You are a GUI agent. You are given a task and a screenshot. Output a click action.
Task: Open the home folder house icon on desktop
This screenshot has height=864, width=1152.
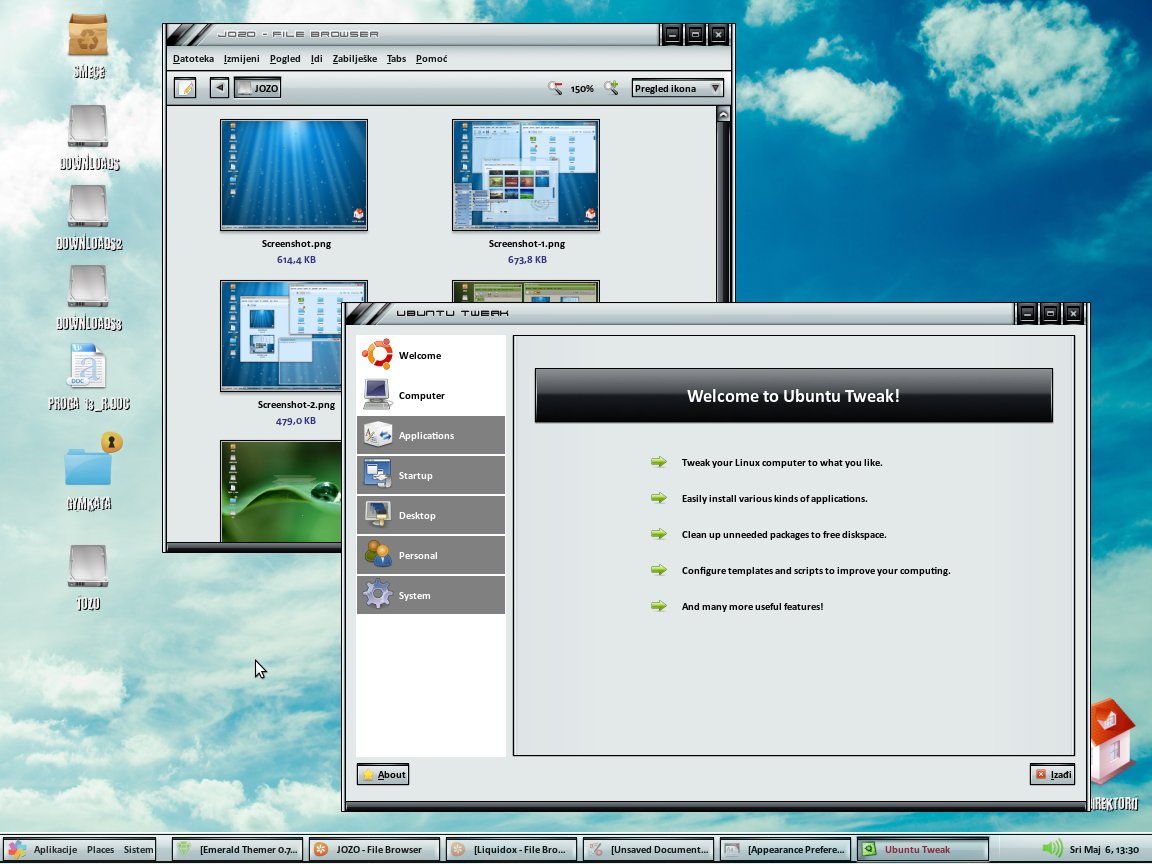tap(1113, 742)
